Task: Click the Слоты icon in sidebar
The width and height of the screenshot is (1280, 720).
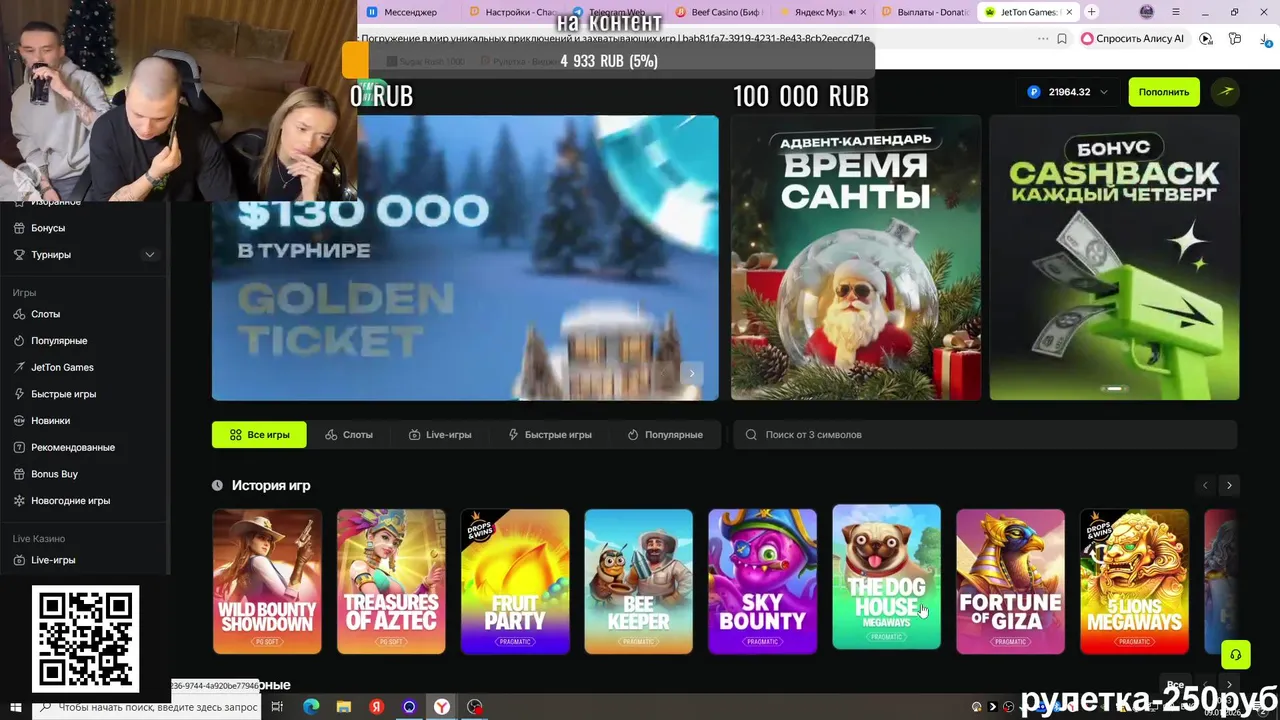Action: [20, 314]
